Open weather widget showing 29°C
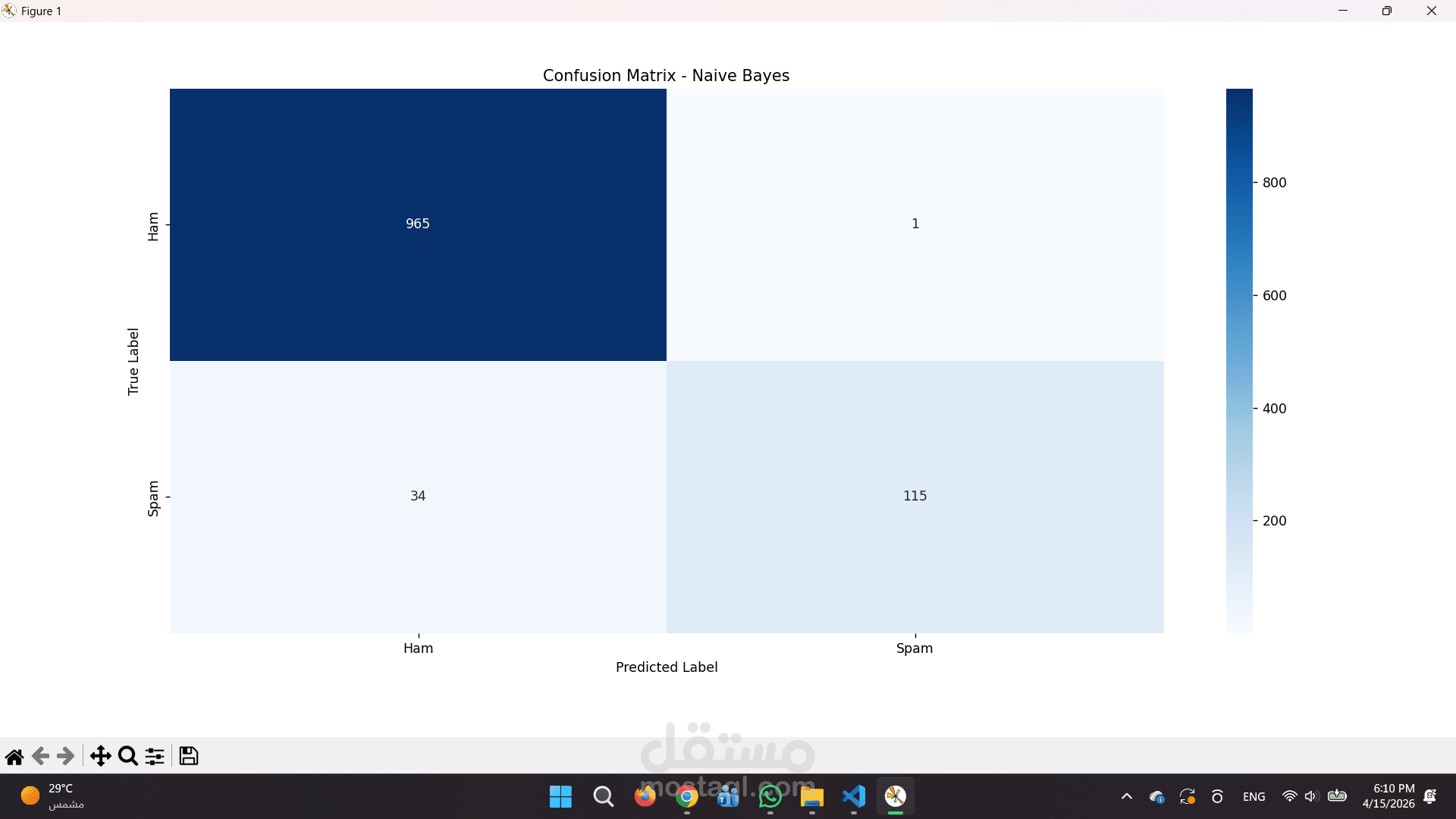This screenshot has height=819, width=1456. coord(53,796)
